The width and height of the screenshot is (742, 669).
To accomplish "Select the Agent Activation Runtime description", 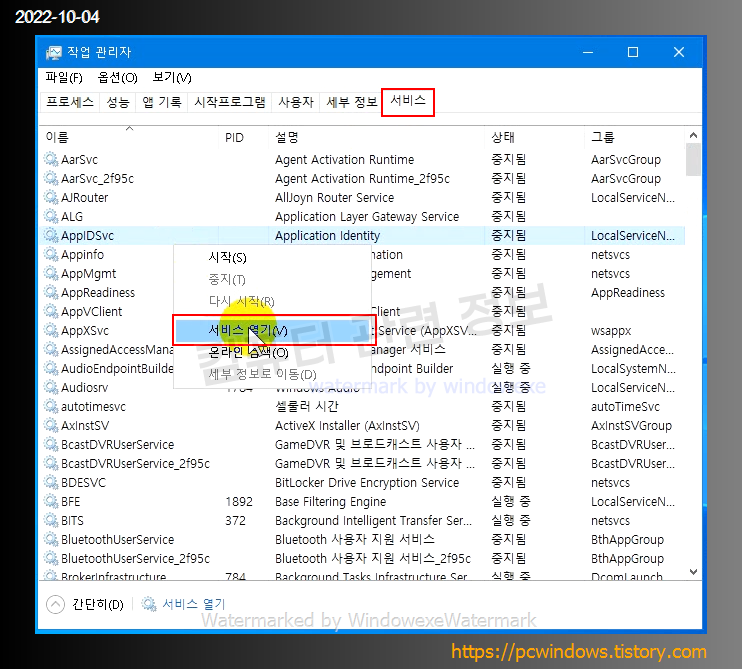I will coord(344,159).
